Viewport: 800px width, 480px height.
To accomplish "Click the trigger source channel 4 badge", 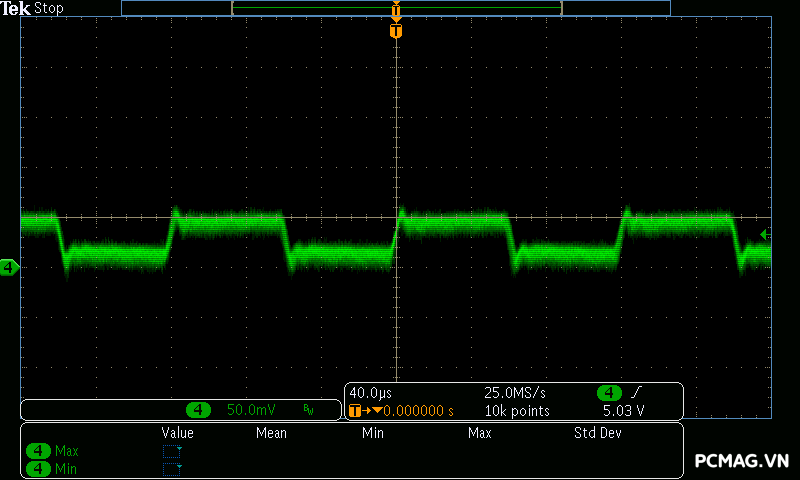I will [609, 393].
